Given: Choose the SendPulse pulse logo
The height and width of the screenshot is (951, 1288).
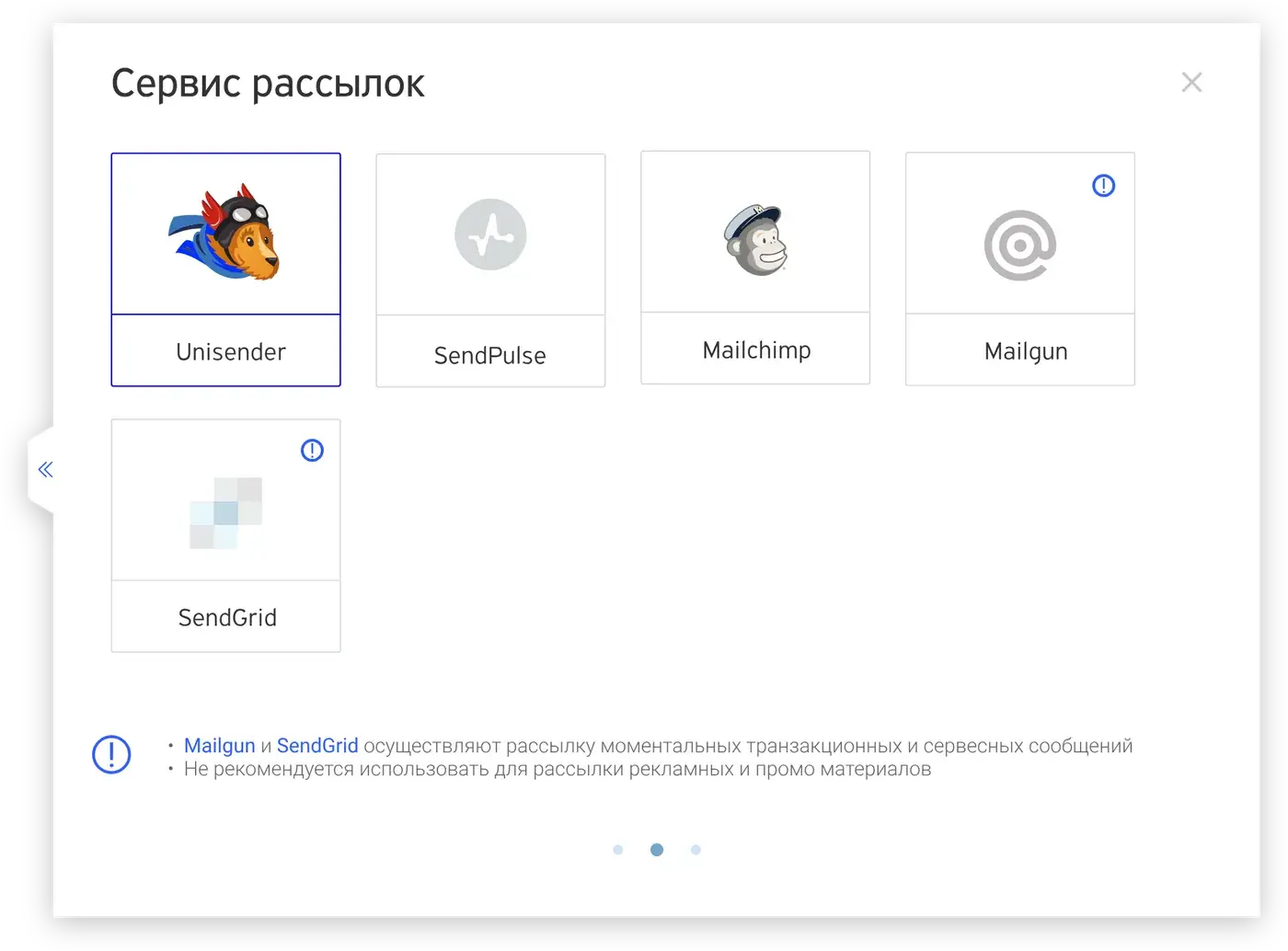Looking at the screenshot, I should [x=490, y=235].
